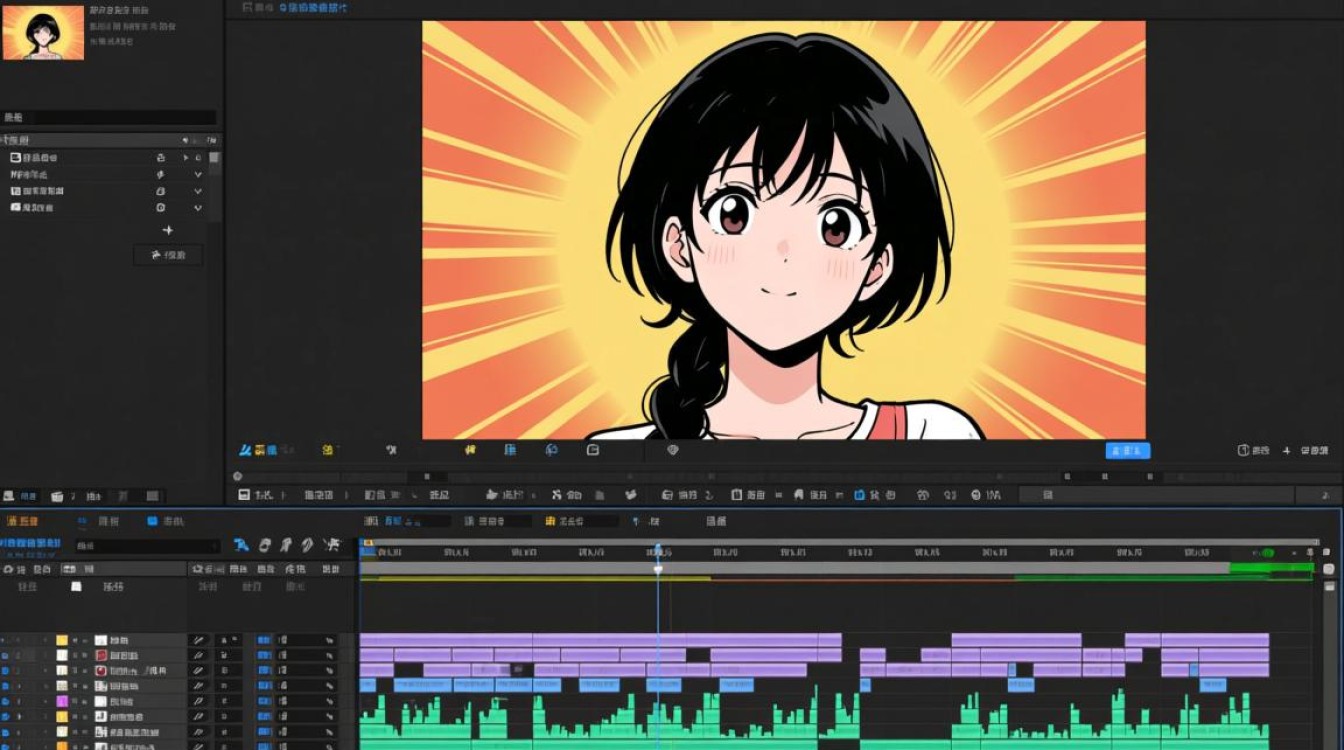Click the sparkle icon ending the timeline tool group
Viewport: 1344px width, 750px height.
(332, 545)
